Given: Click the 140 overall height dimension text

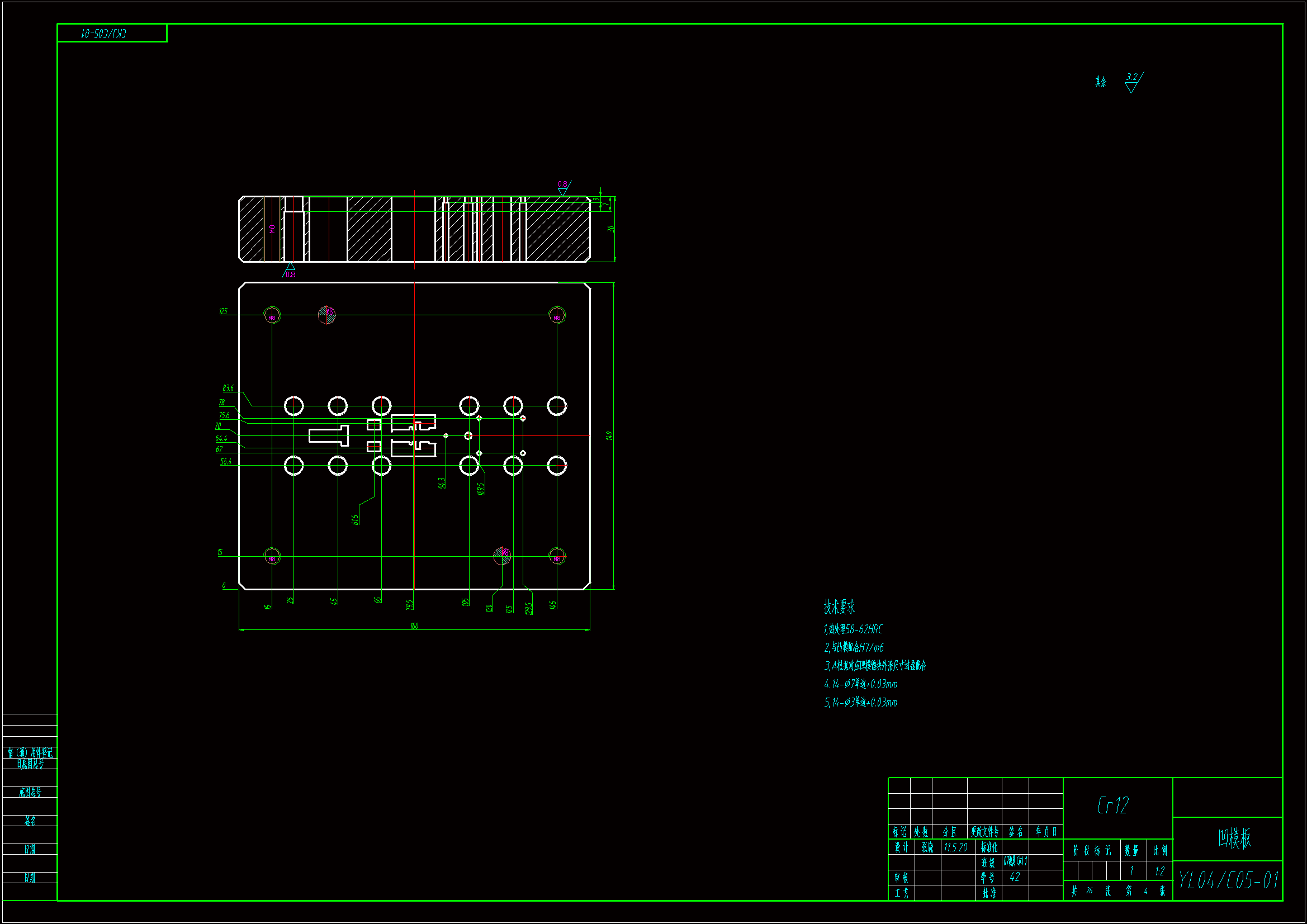Looking at the screenshot, I should point(609,435).
